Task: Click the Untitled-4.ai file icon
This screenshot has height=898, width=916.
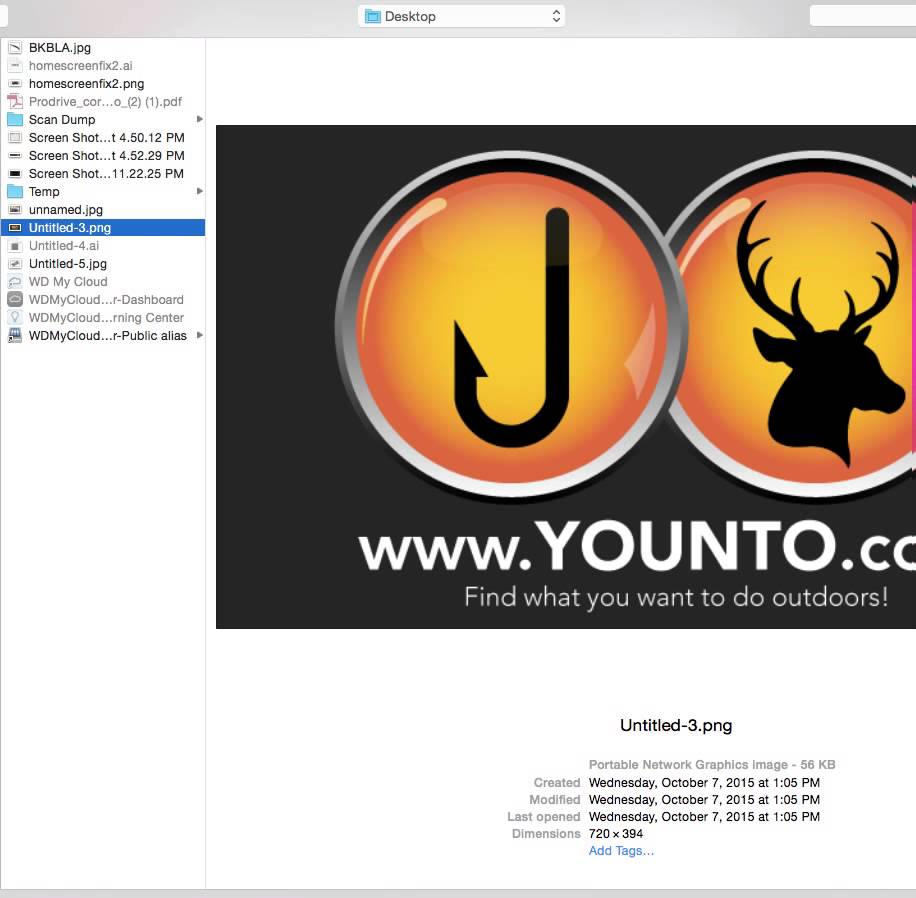Action: click(15, 246)
